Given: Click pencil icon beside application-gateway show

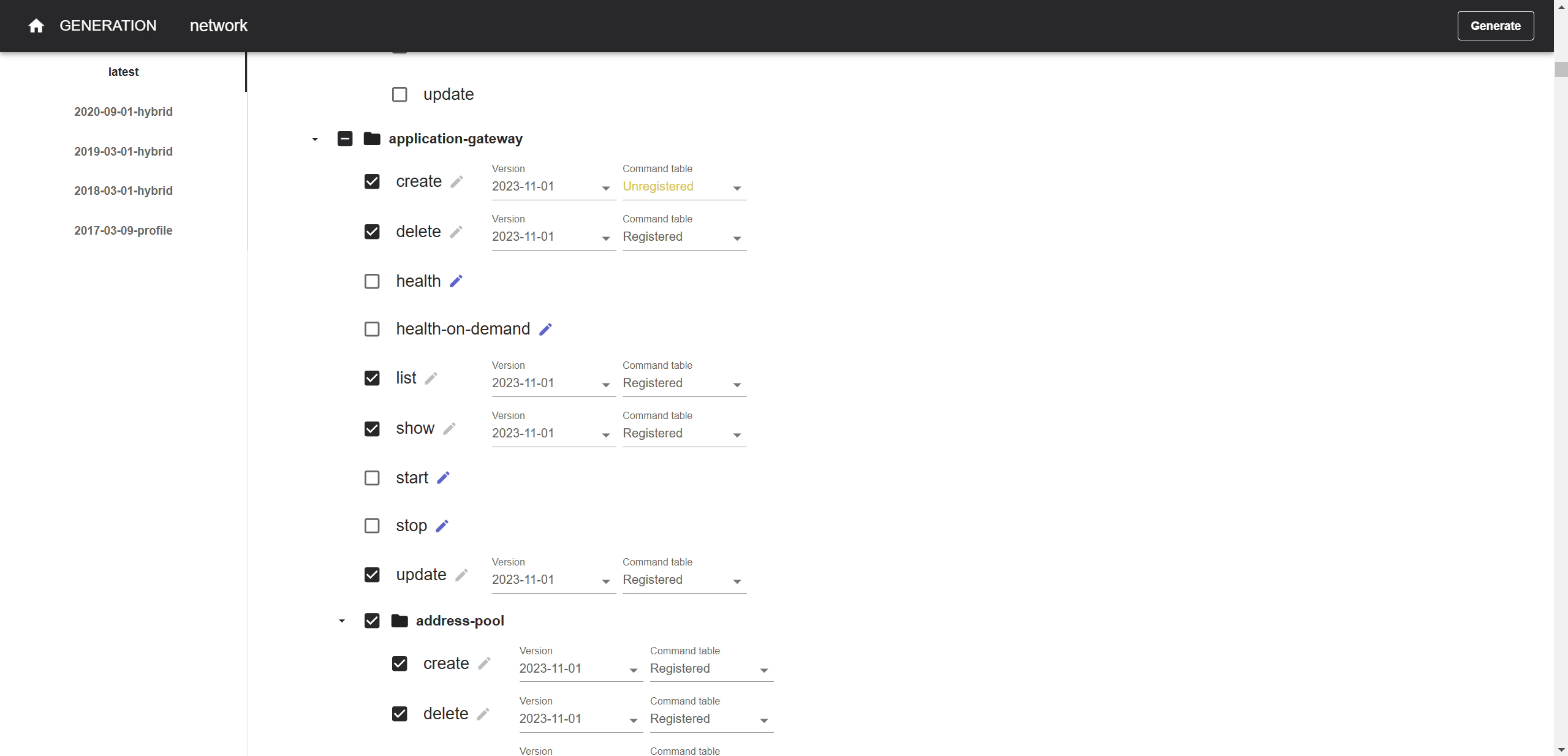Looking at the screenshot, I should click(449, 429).
